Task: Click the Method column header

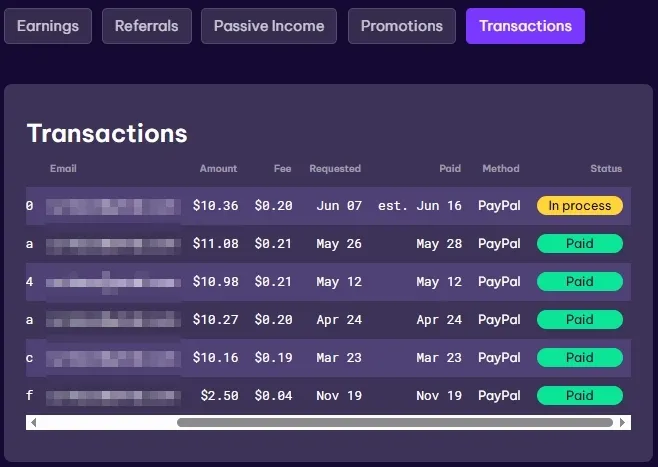Action: coord(500,169)
